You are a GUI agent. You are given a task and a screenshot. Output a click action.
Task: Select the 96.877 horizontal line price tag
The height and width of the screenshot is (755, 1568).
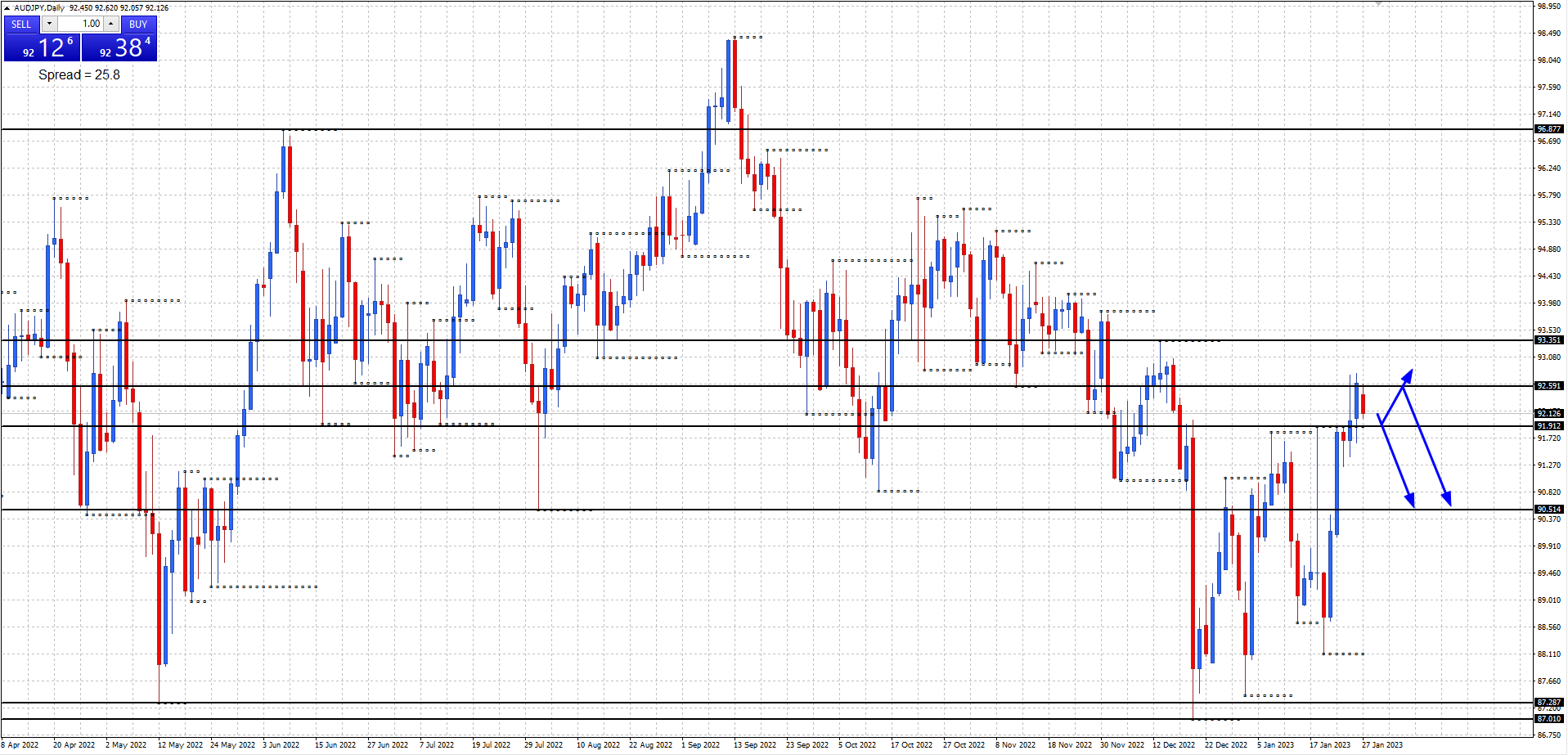point(1548,129)
